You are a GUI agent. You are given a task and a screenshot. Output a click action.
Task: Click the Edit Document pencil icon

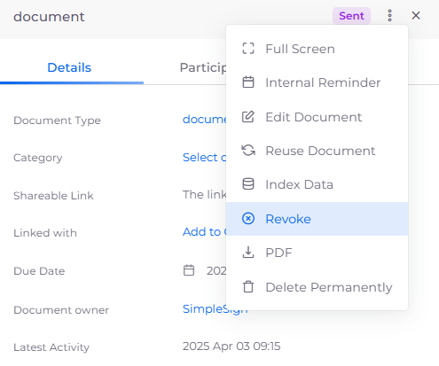(248, 117)
